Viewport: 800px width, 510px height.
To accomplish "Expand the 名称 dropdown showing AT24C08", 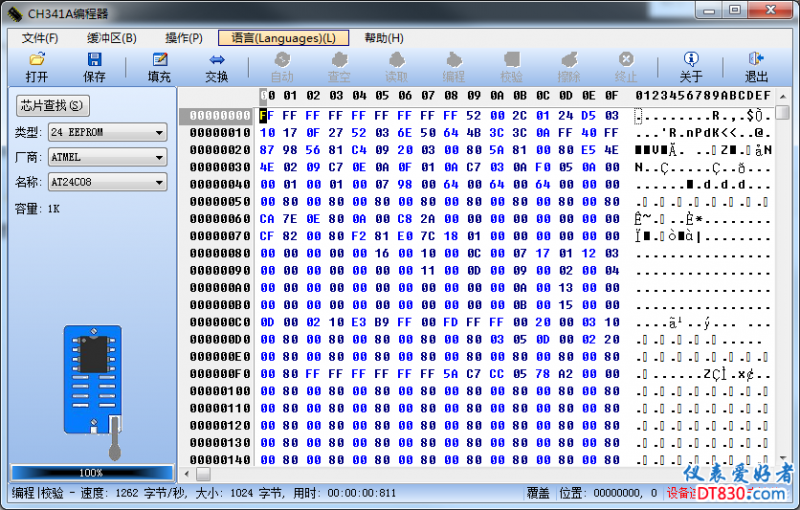I will [x=108, y=182].
